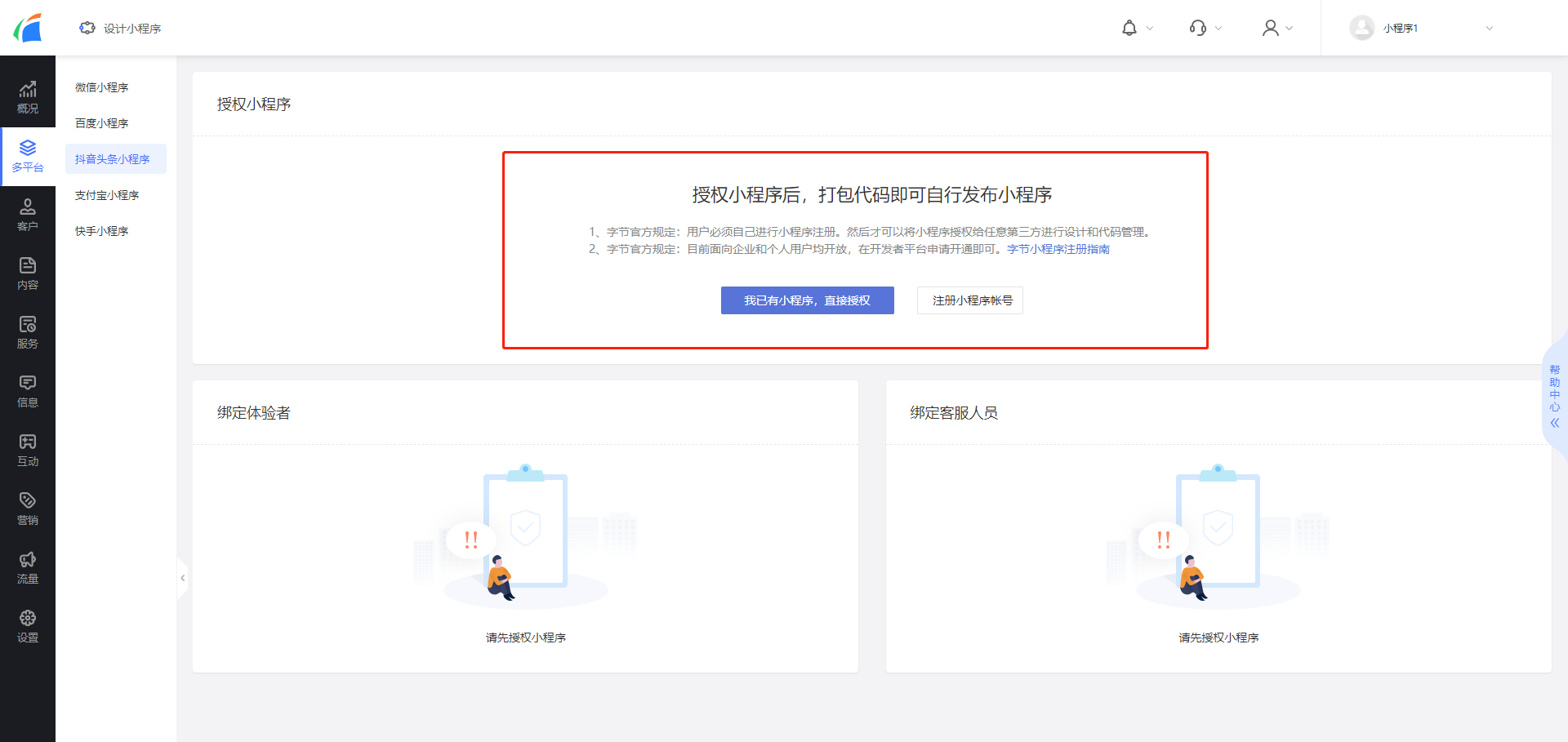Click 我已有小程序，直接授权 button
Screen dimensions: 1568x742
(807, 300)
